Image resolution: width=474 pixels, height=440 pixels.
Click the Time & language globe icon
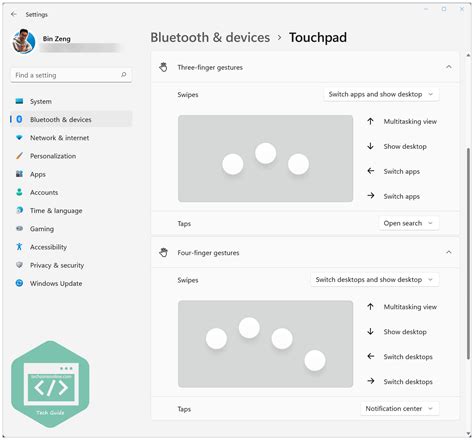pos(19,210)
